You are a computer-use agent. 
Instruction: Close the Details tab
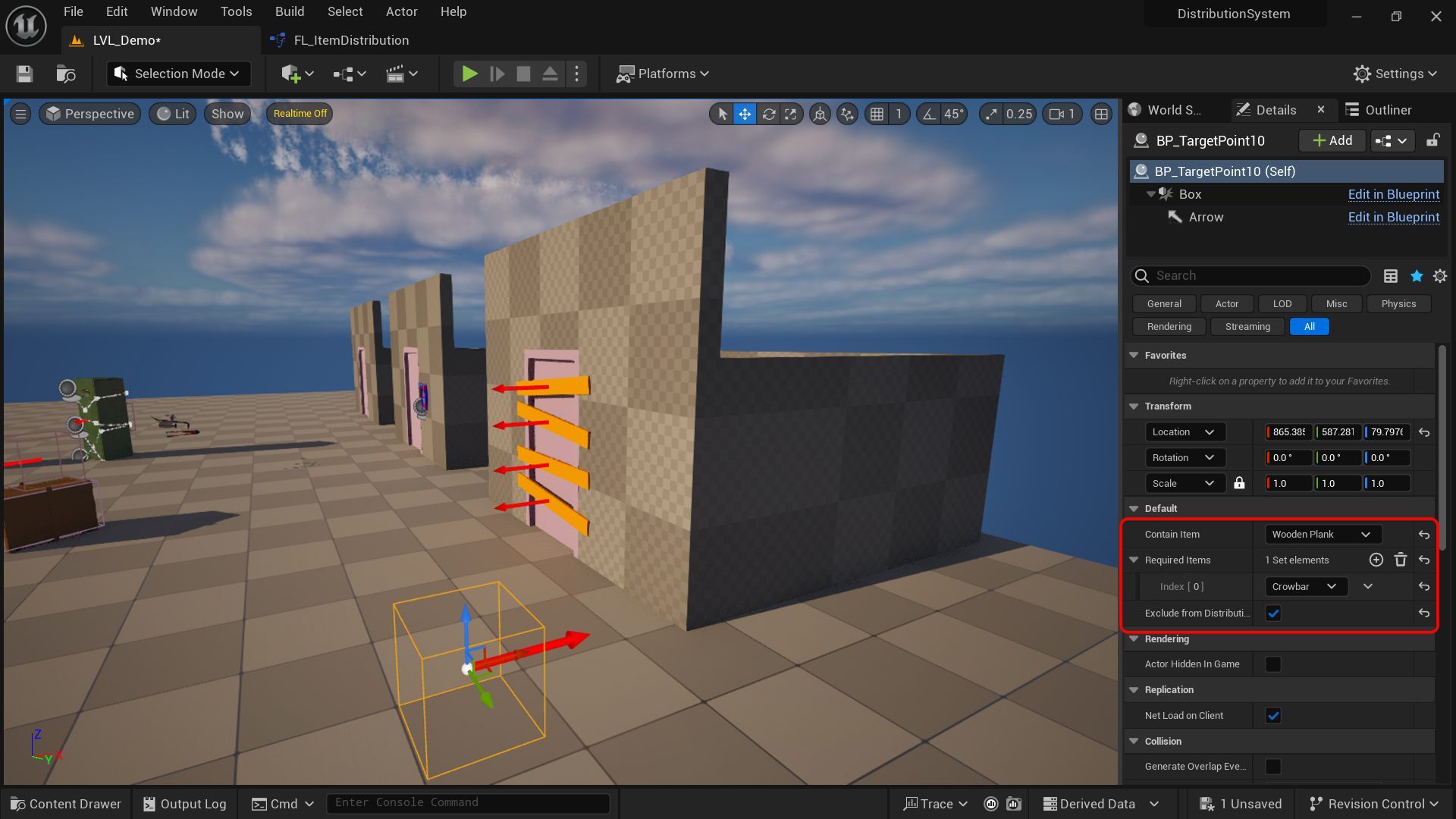1321,109
